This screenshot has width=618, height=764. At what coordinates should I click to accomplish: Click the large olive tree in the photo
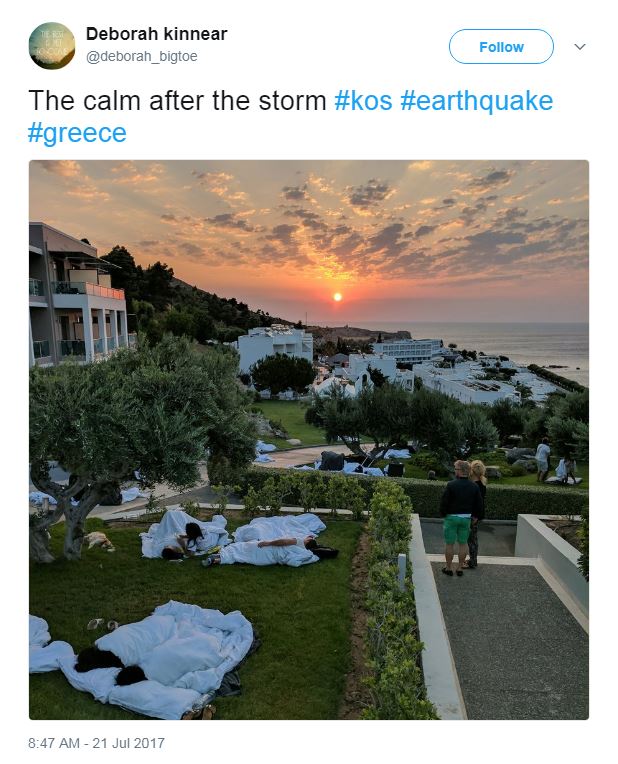tap(130, 420)
